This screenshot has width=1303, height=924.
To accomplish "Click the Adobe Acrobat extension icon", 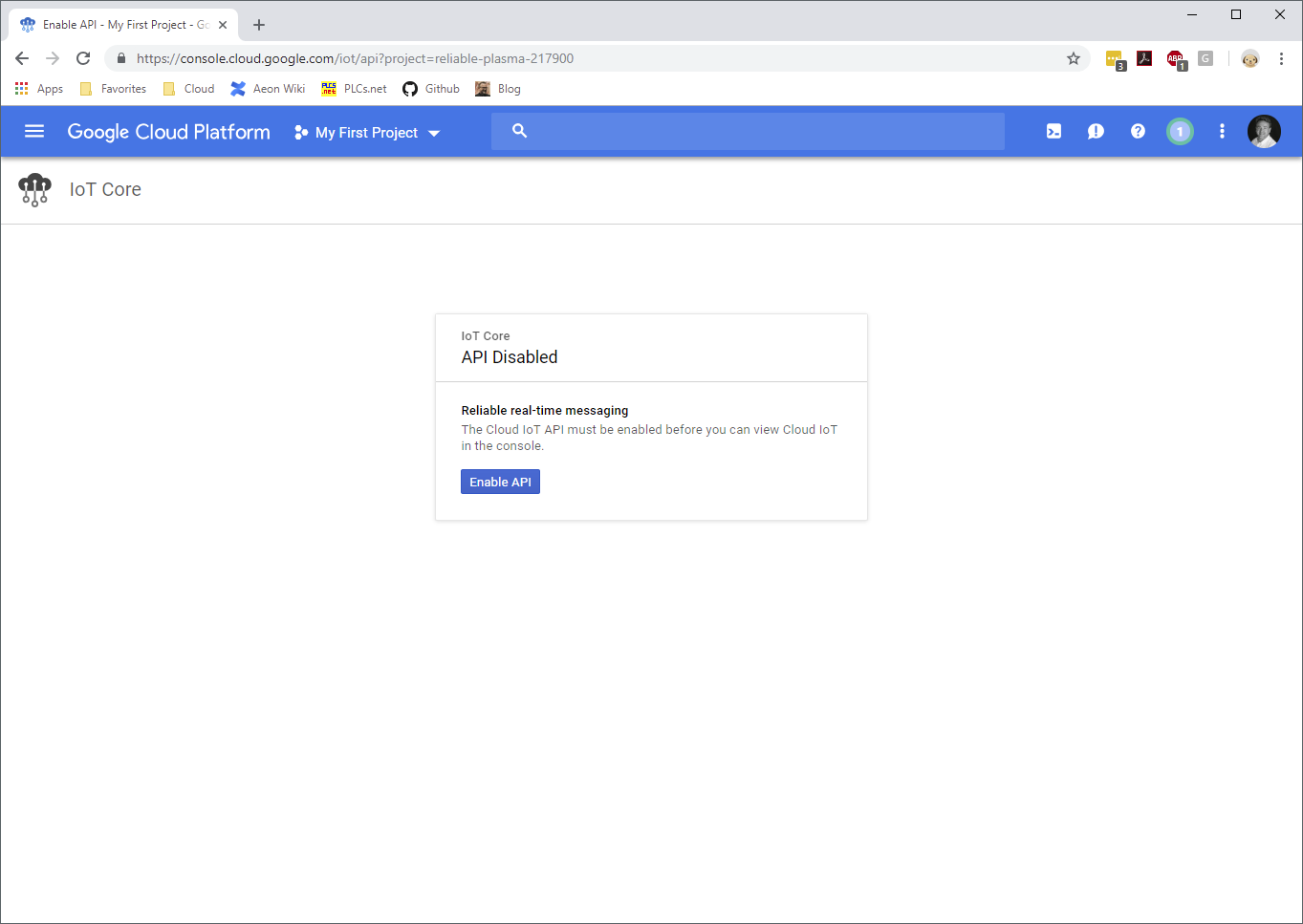I will point(1144,58).
